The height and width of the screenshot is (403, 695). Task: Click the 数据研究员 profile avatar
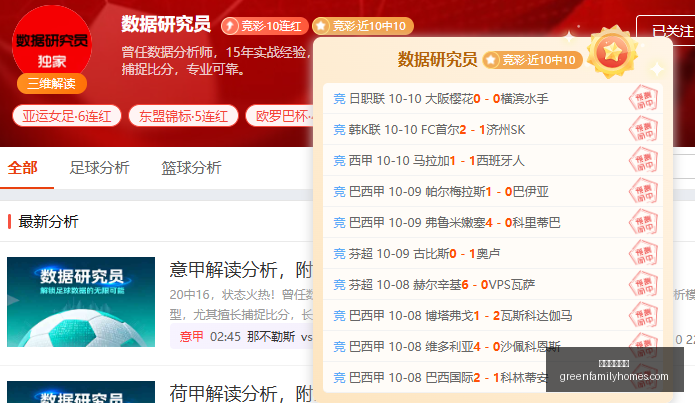point(52,44)
